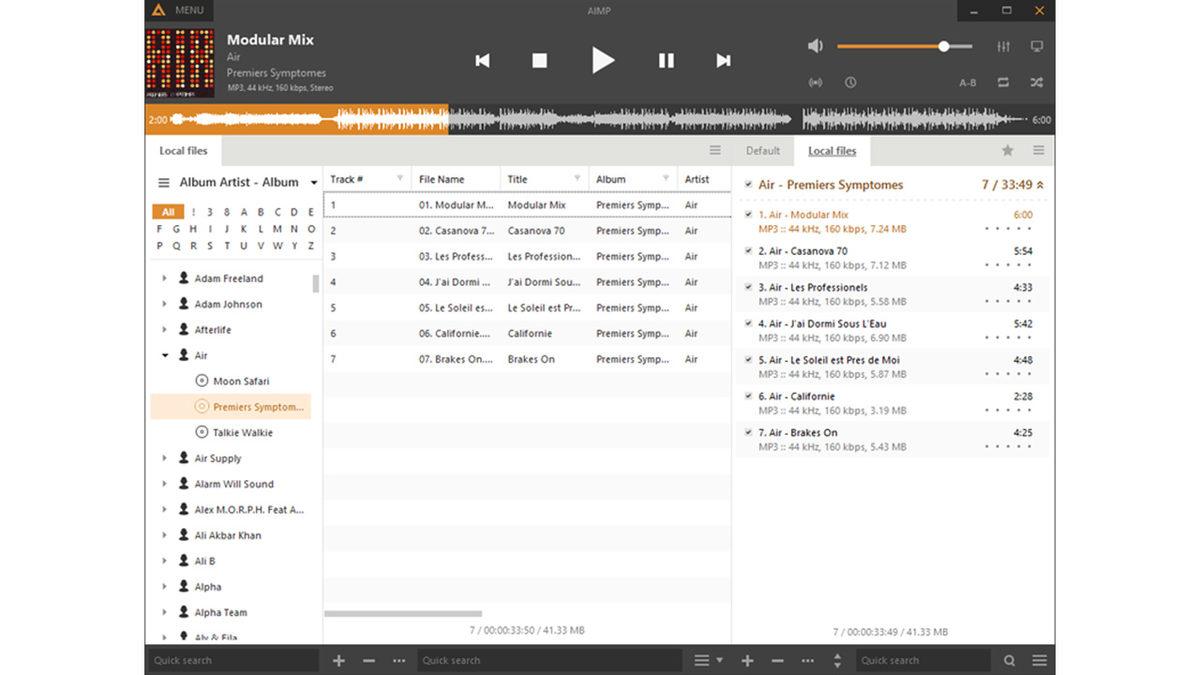Mark current playlist as favorite with star icon
Image resolution: width=1200 pixels, height=675 pixels.
click(x=1006, y=150)
